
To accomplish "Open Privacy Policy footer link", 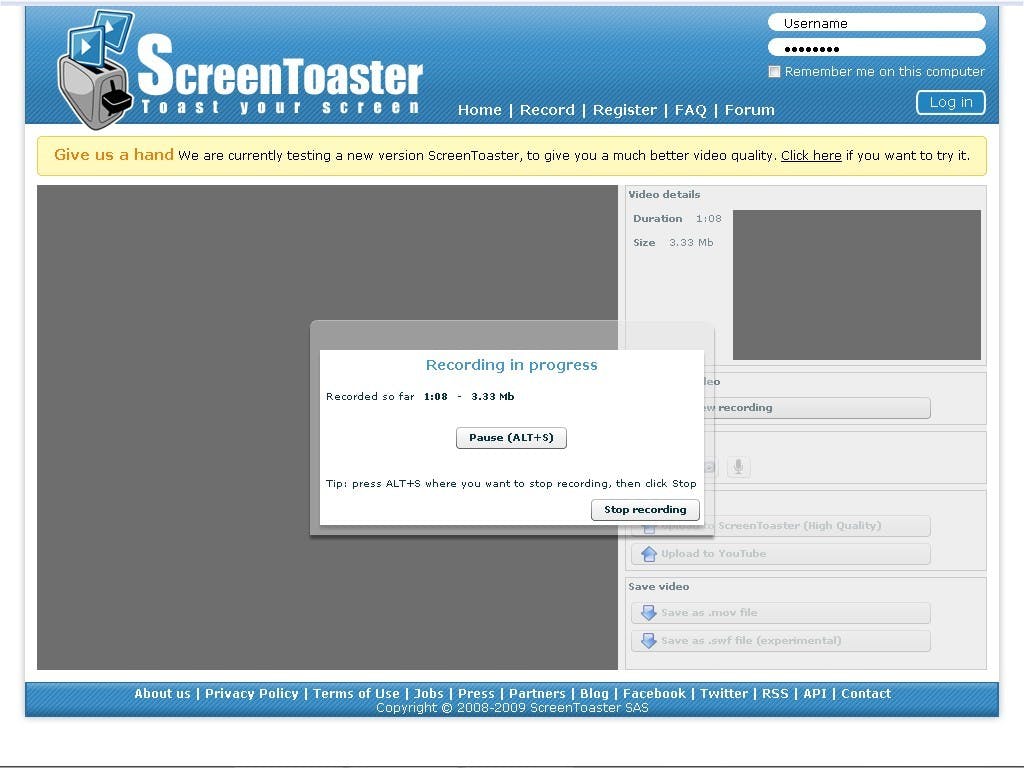I will pos(251,694).
